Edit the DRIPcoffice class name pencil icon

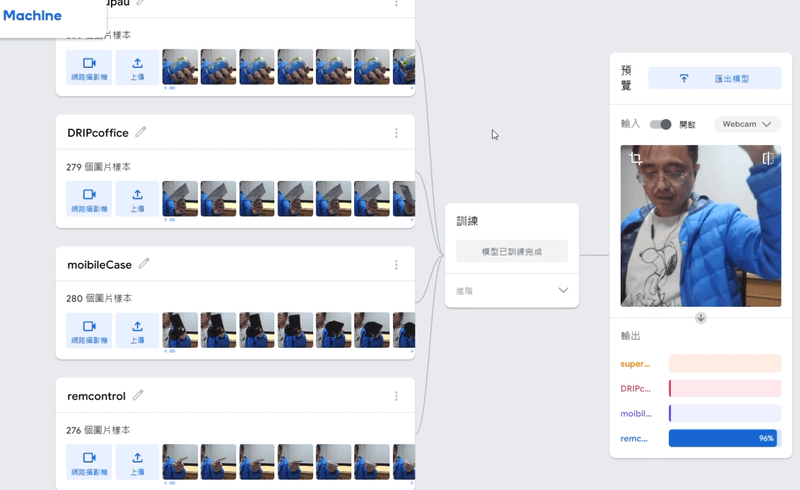[141, 132]
